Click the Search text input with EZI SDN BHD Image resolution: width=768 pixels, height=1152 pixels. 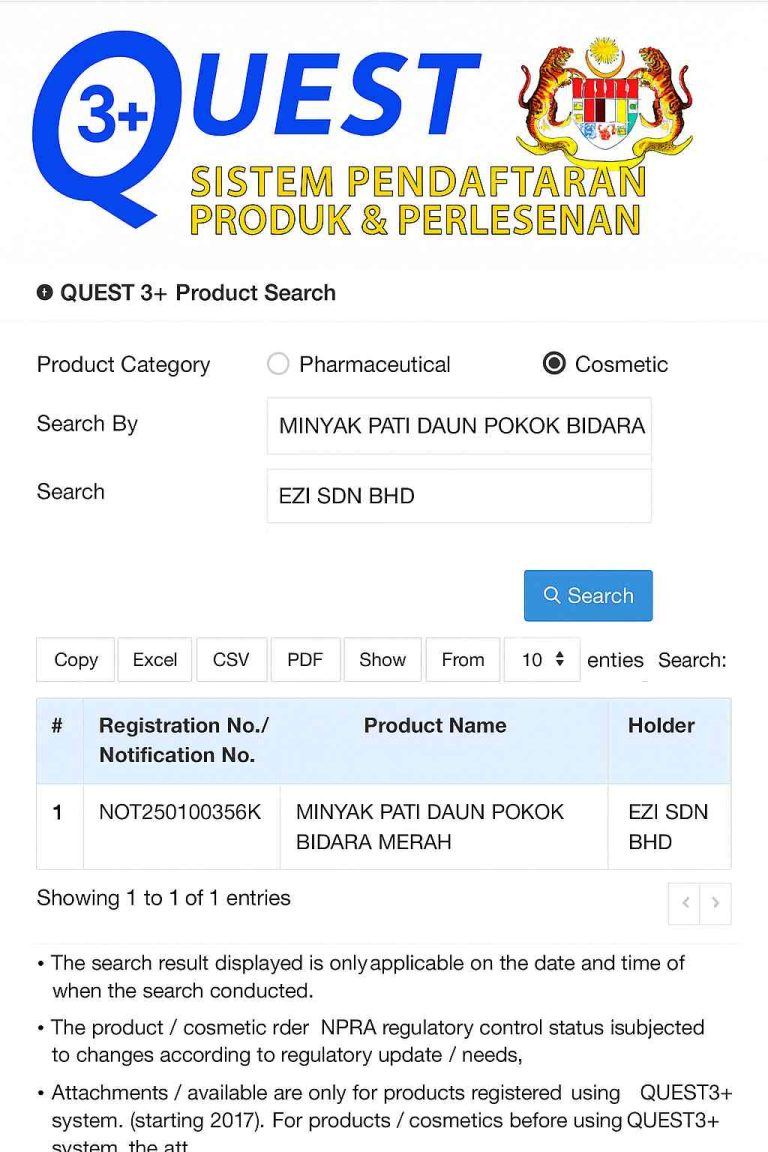pos(459,496)
